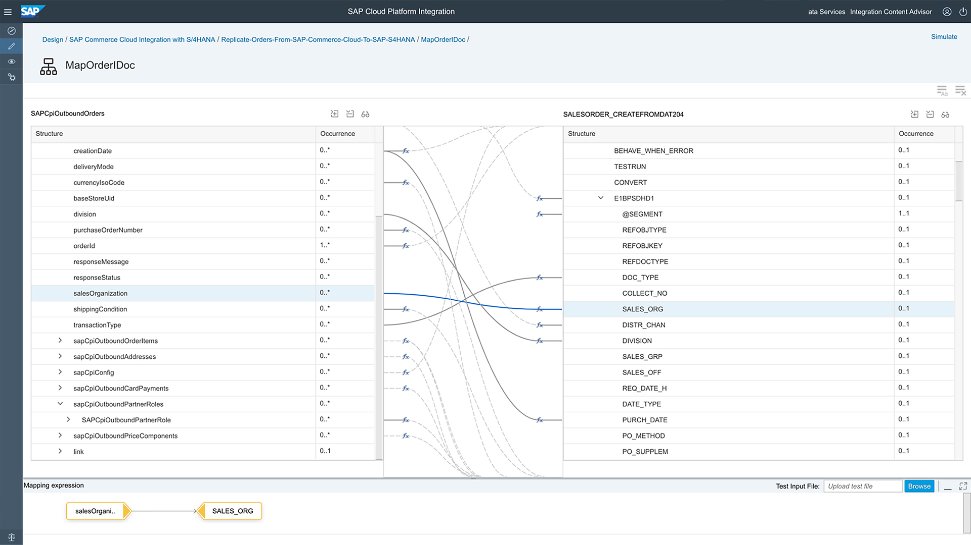
Task: Open the Design pencil sidebar icon
Action: [11, 46]
